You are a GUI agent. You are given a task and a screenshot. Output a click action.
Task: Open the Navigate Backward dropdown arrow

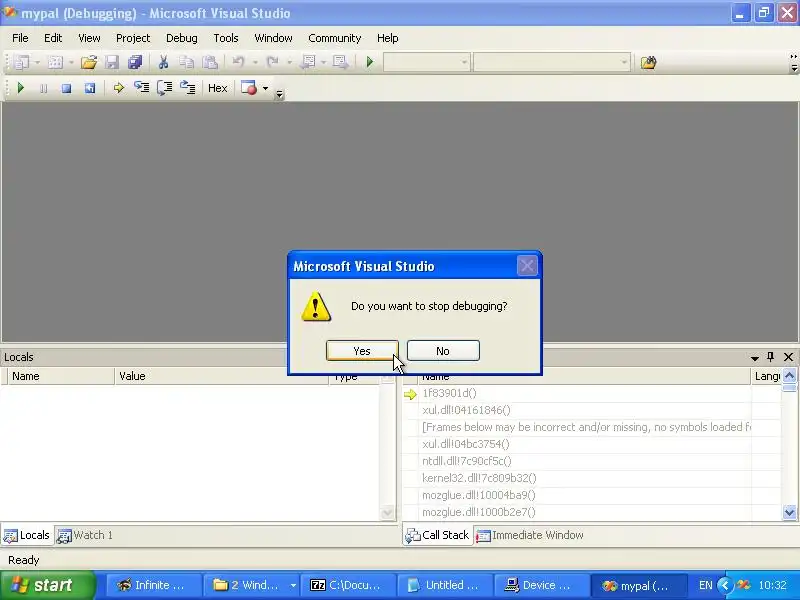click(x=323, y=62)
